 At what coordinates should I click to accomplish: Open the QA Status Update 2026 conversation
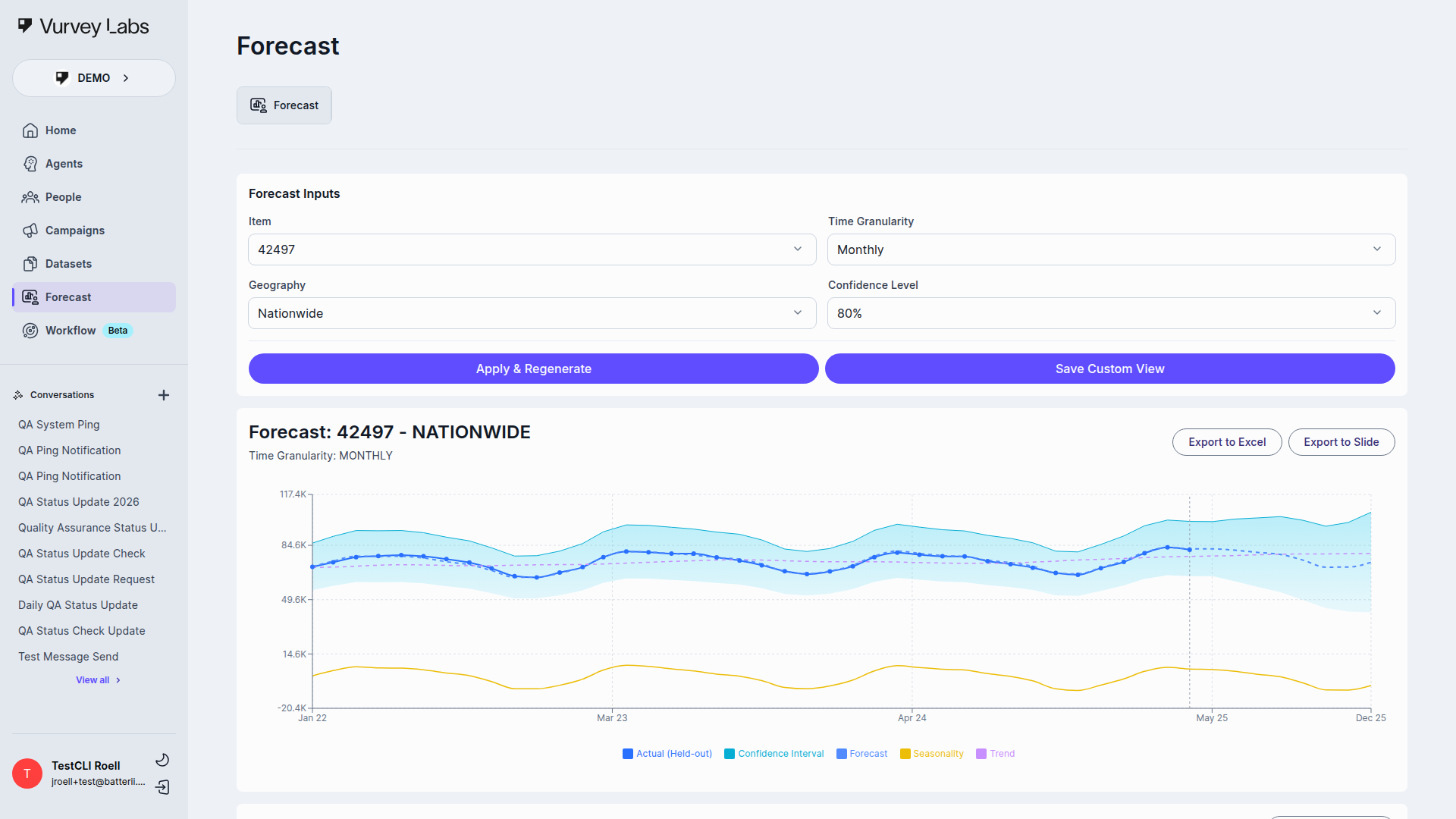[x=78, y=501]
